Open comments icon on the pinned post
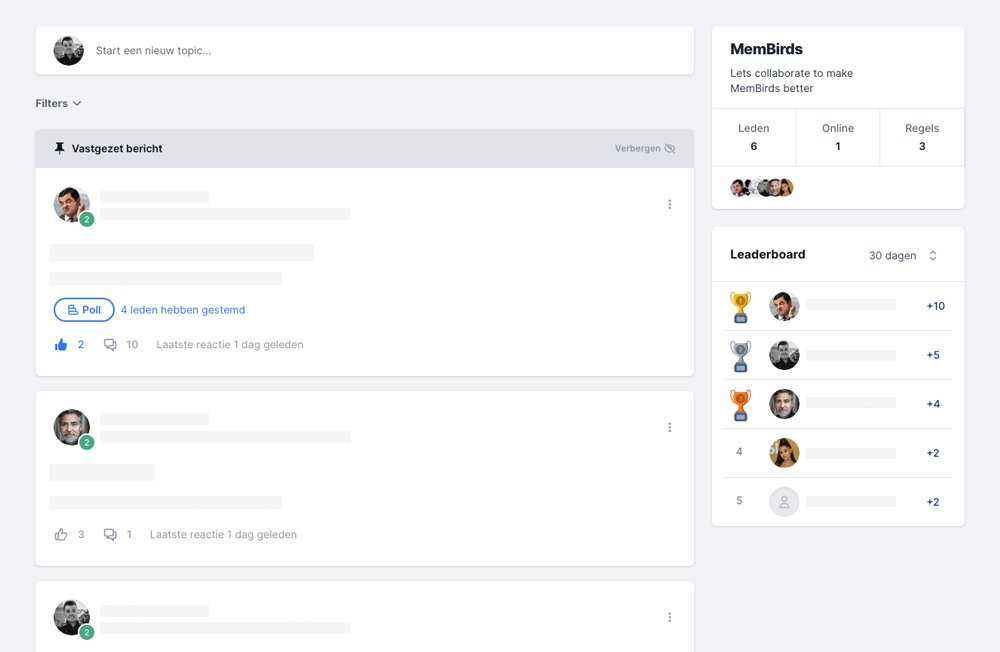This screenshot has width=1000, height=652. pos(110,345)
